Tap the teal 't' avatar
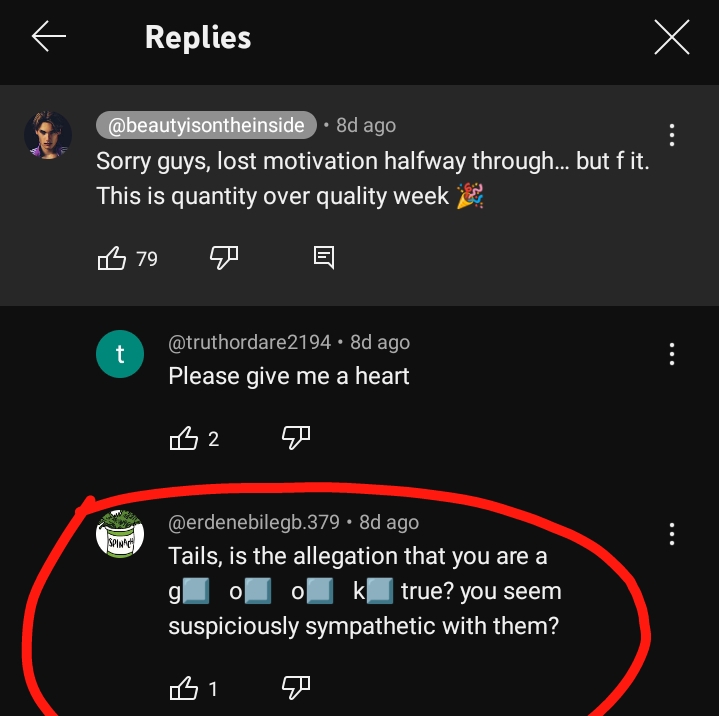 click(x=120, y=354)
